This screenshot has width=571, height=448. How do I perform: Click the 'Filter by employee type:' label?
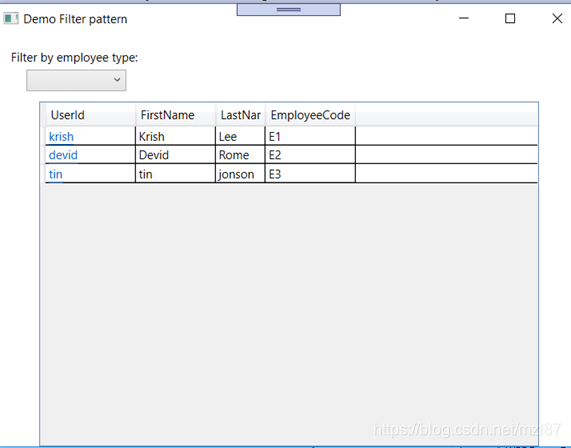pyautogui.click(x=74, y=58)
